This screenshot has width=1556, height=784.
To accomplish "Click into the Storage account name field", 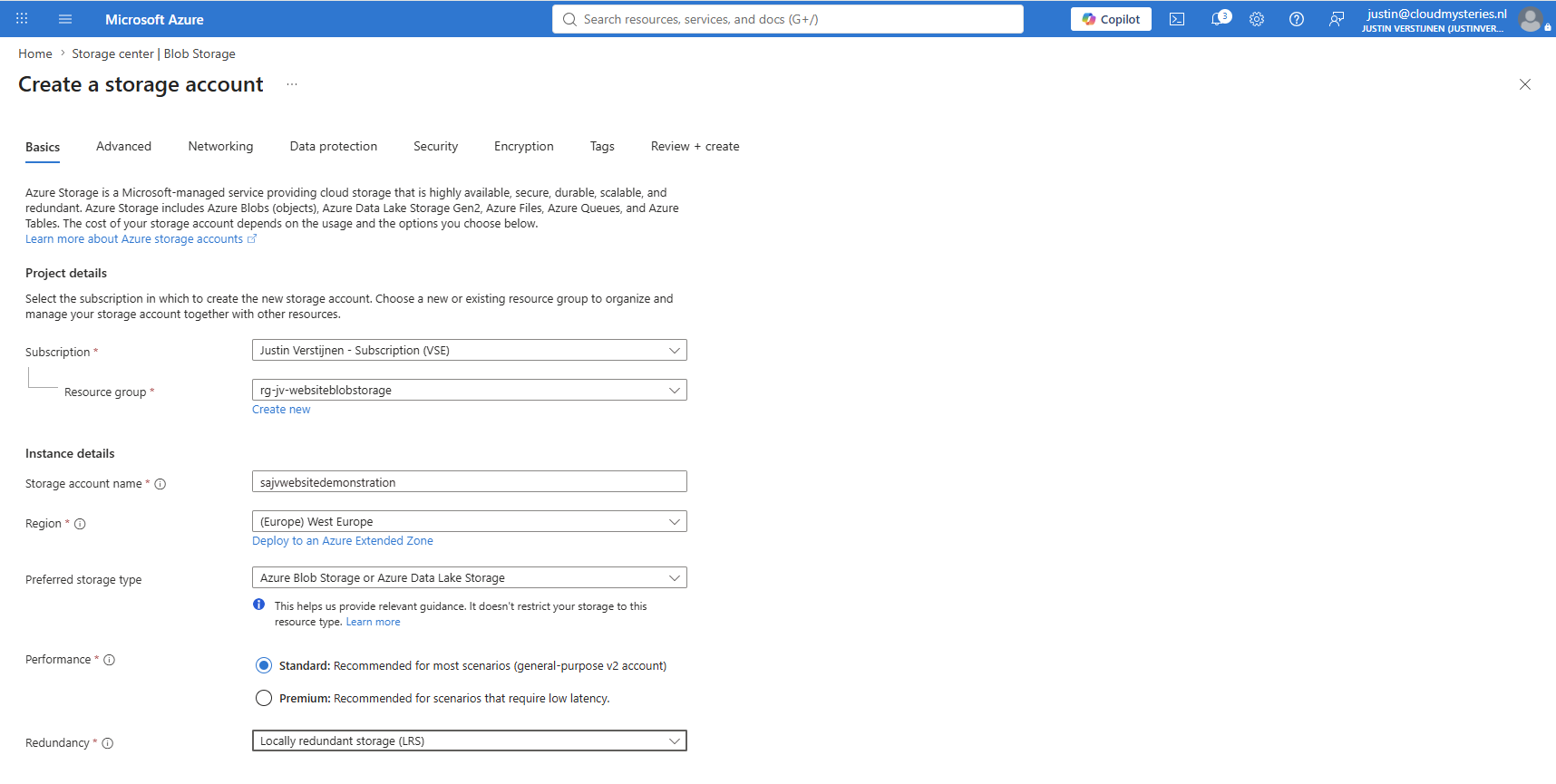I will 470,481.
